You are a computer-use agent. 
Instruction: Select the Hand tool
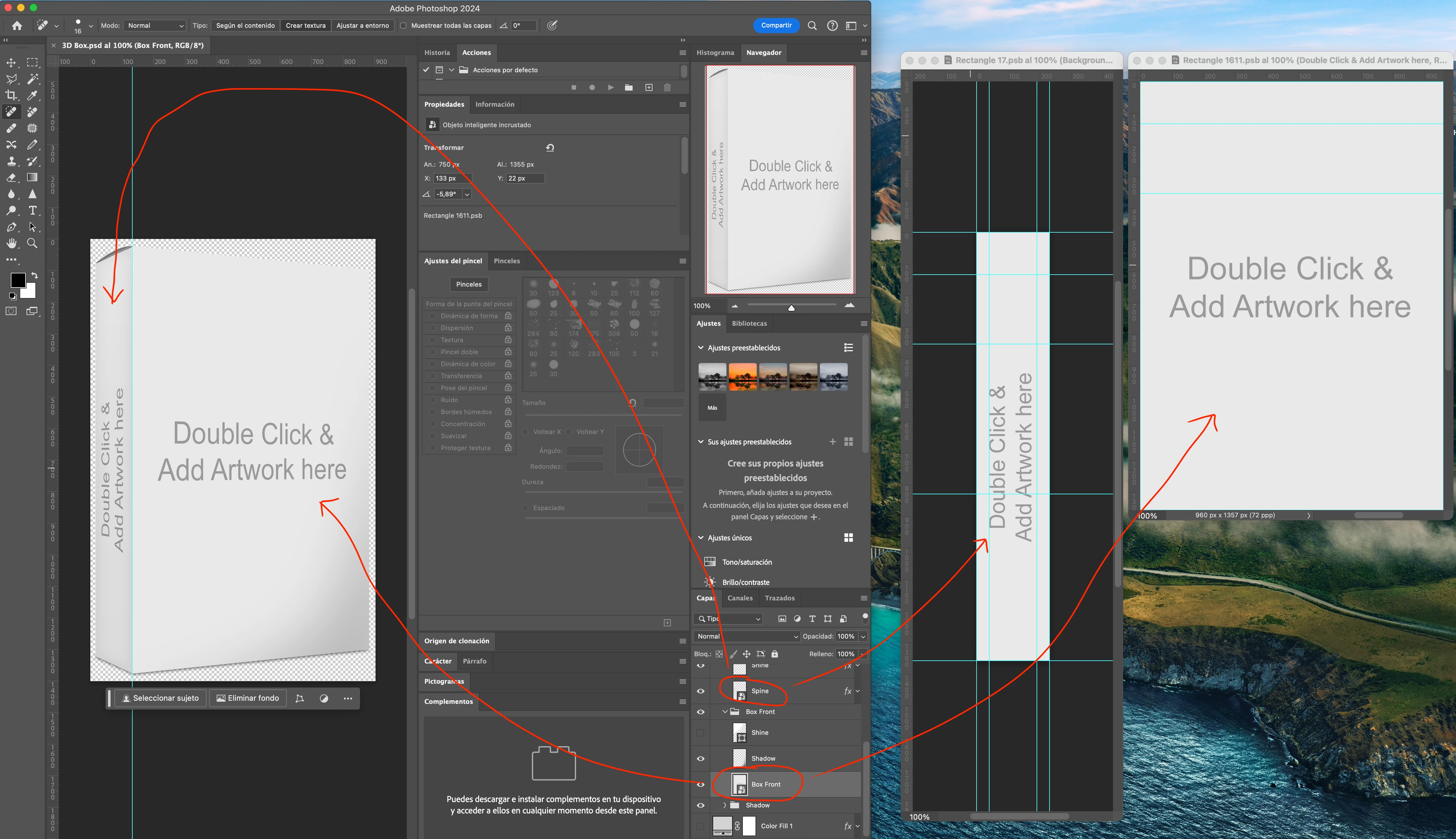(x=11, y=243)
